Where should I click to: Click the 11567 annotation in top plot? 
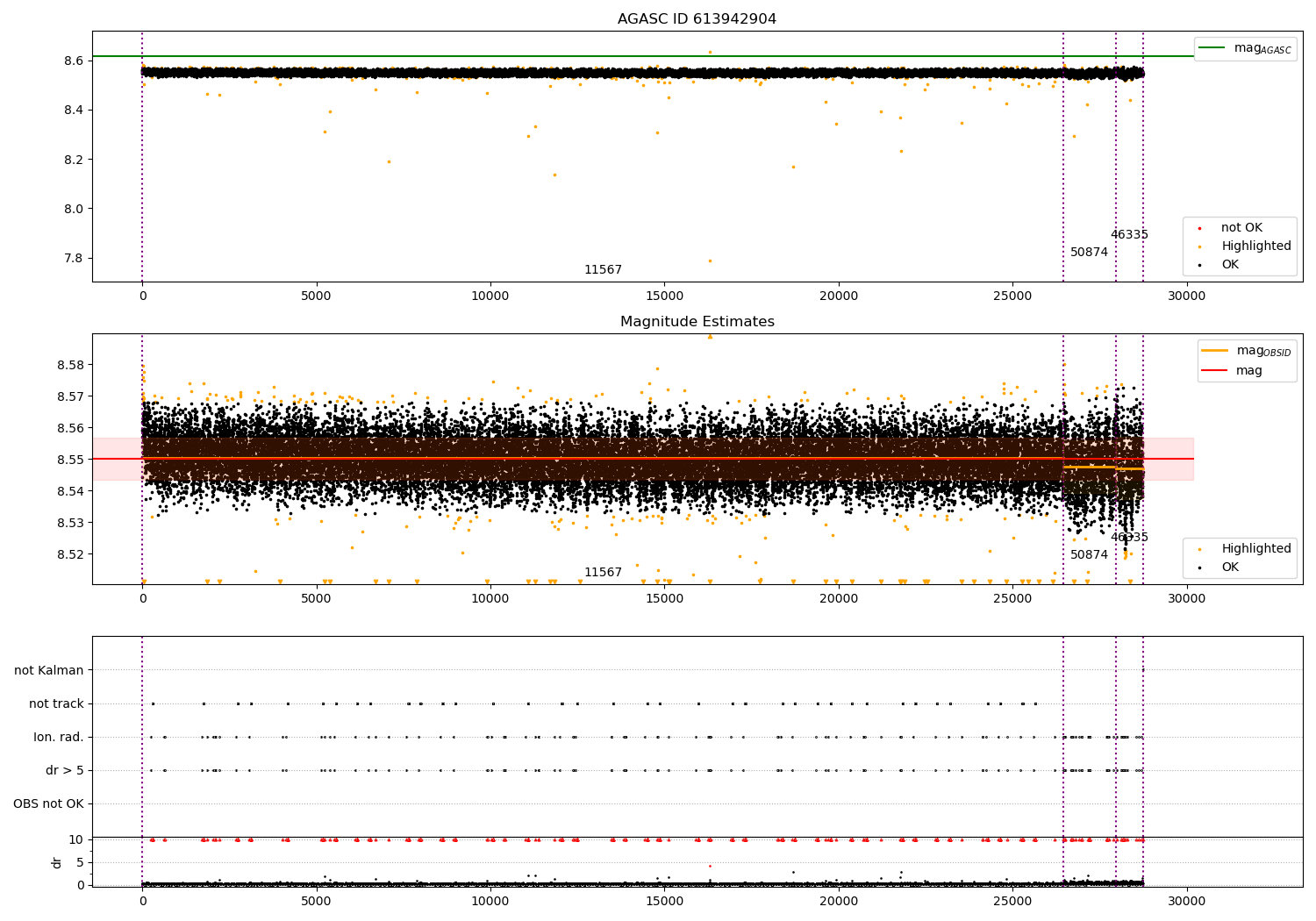coord(603,270)
